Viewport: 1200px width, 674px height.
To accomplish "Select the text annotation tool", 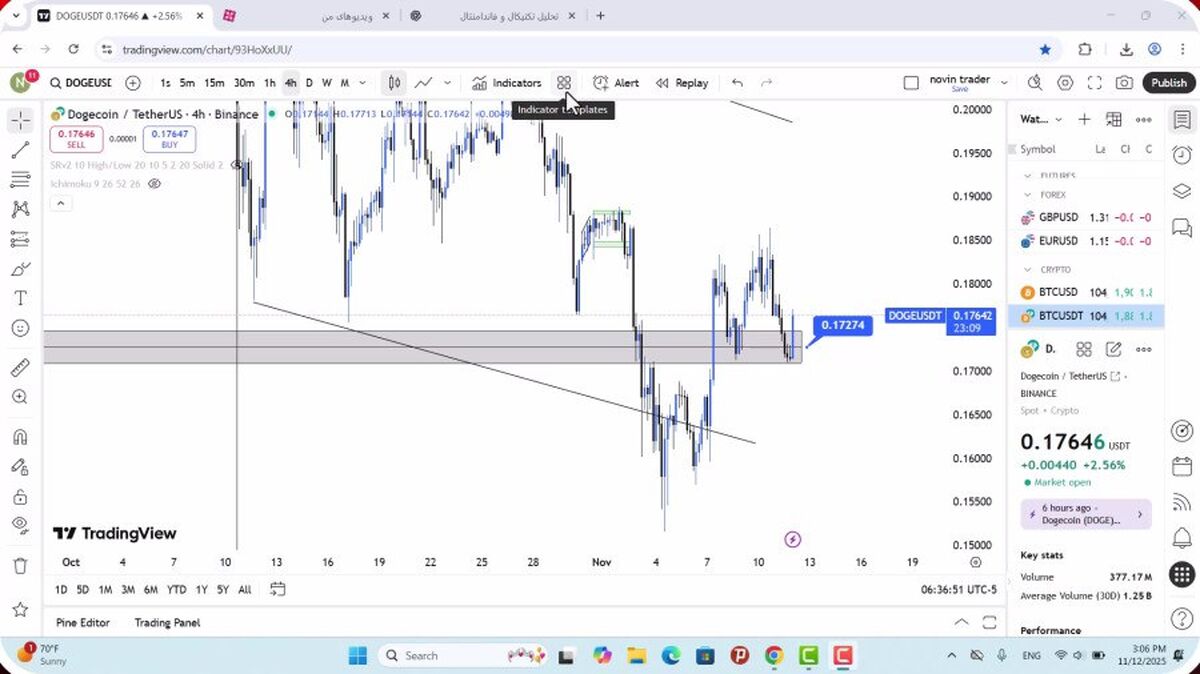I will pos(20,298).
